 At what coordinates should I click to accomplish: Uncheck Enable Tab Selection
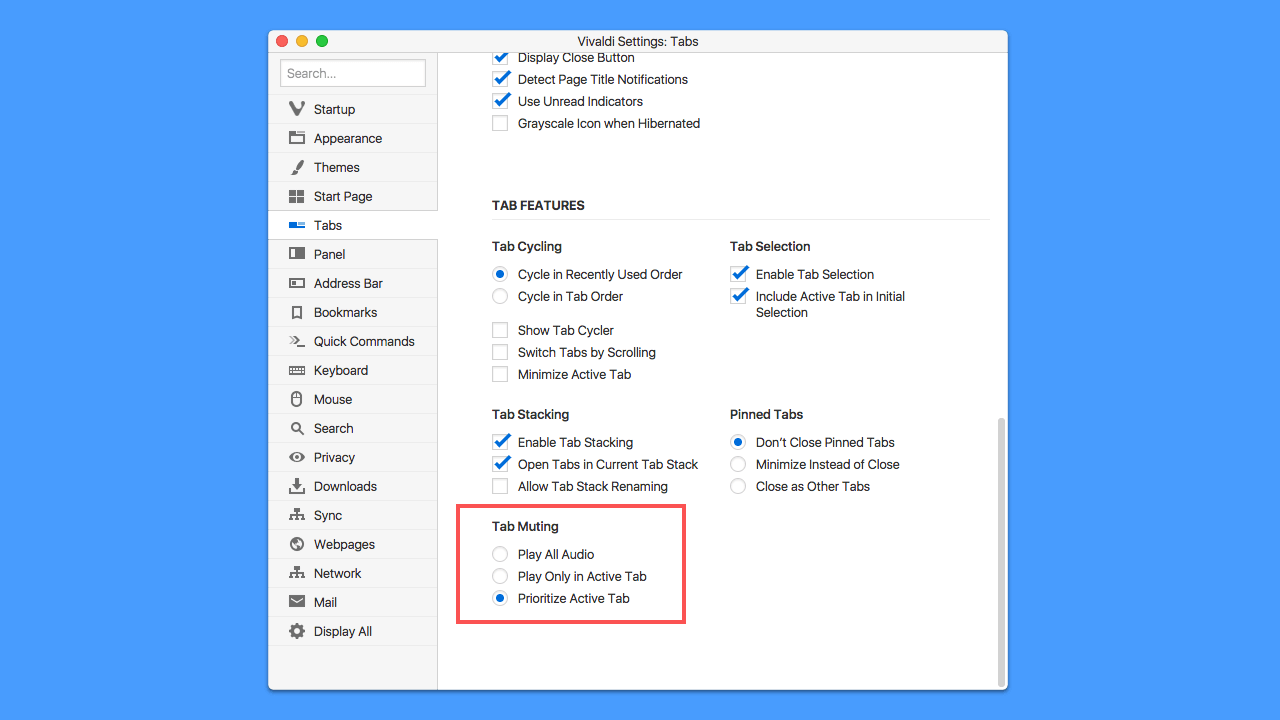738,274
